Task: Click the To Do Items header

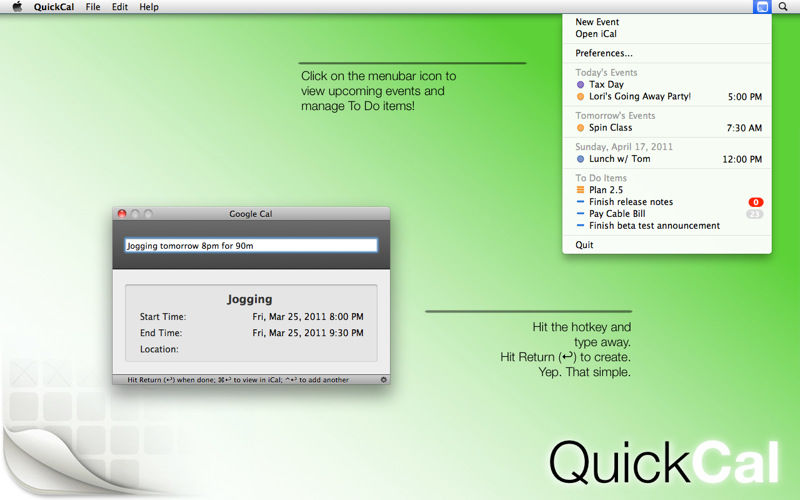Action: point(601,178)
